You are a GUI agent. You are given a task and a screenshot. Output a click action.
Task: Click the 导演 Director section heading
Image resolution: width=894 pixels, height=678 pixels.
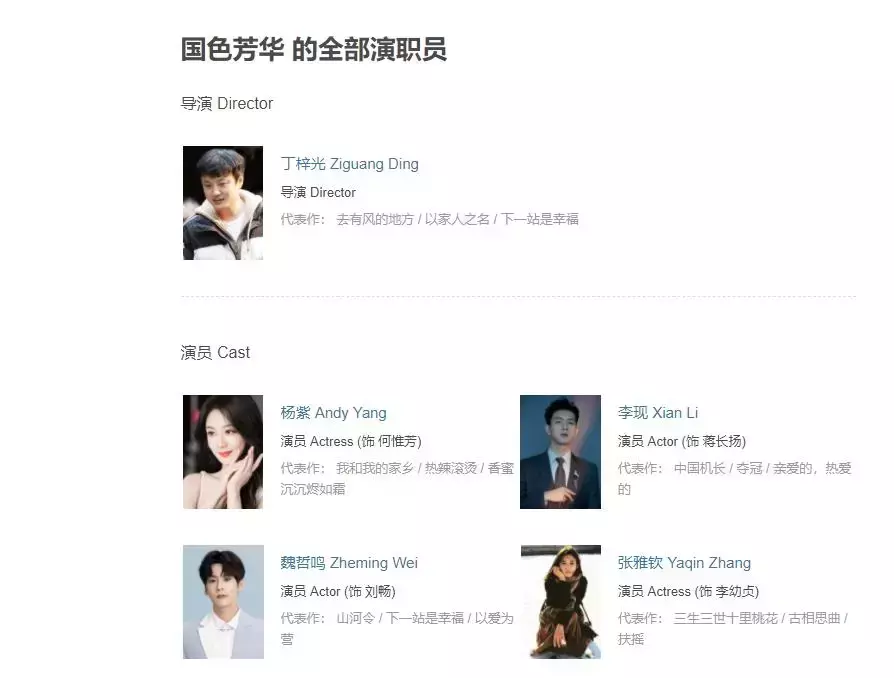[x=227, y=104]
